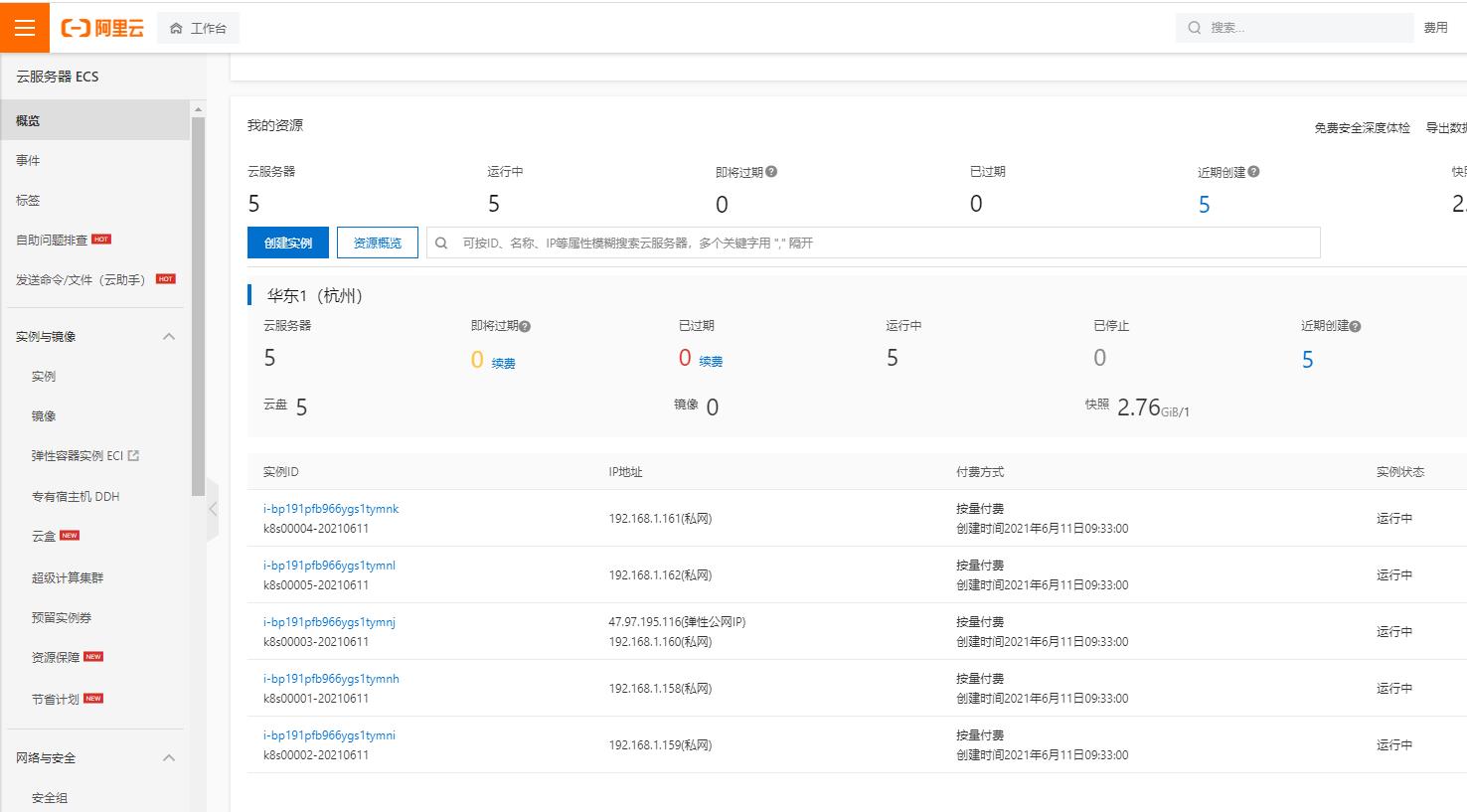
Task: Open instance i-bp191pfb966ygs1tymnl
Action: (329, 566)
